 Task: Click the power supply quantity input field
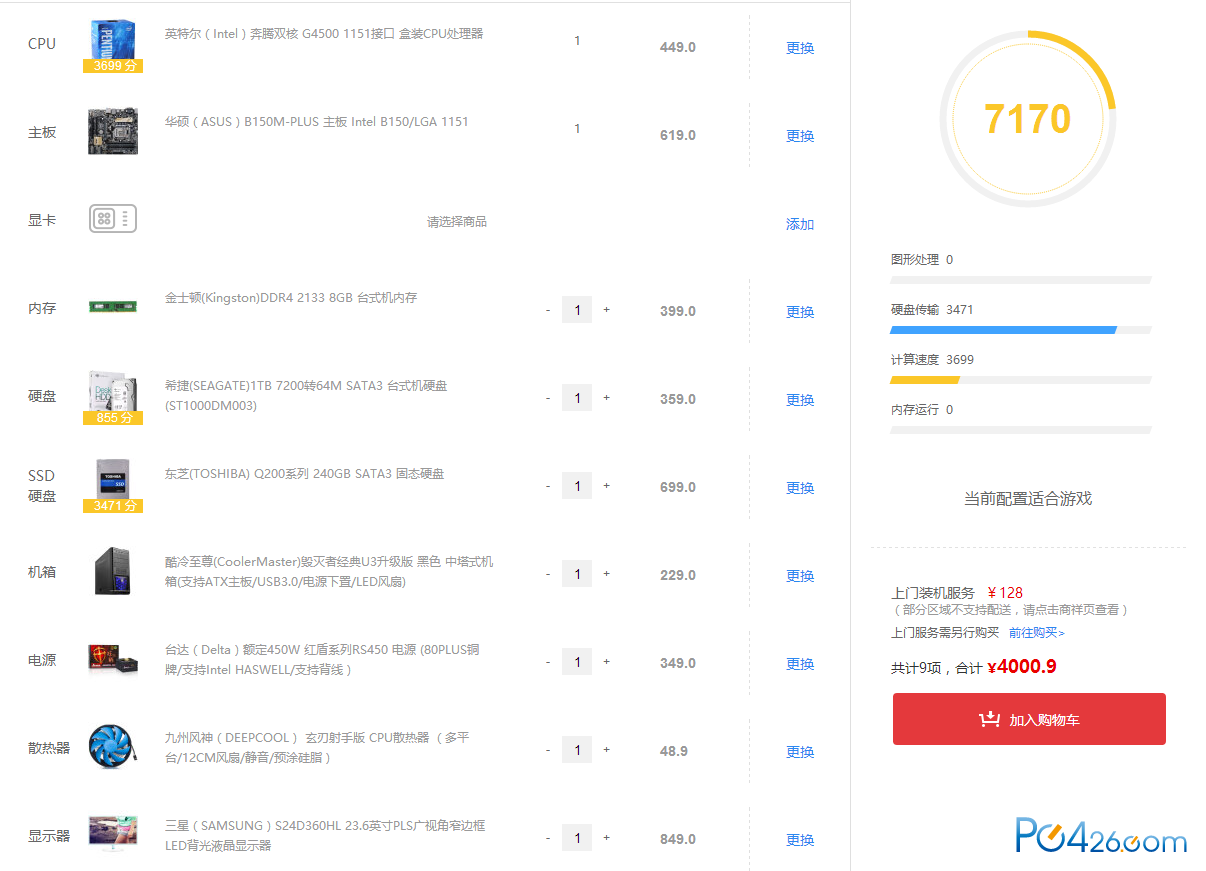pos(577,662)
